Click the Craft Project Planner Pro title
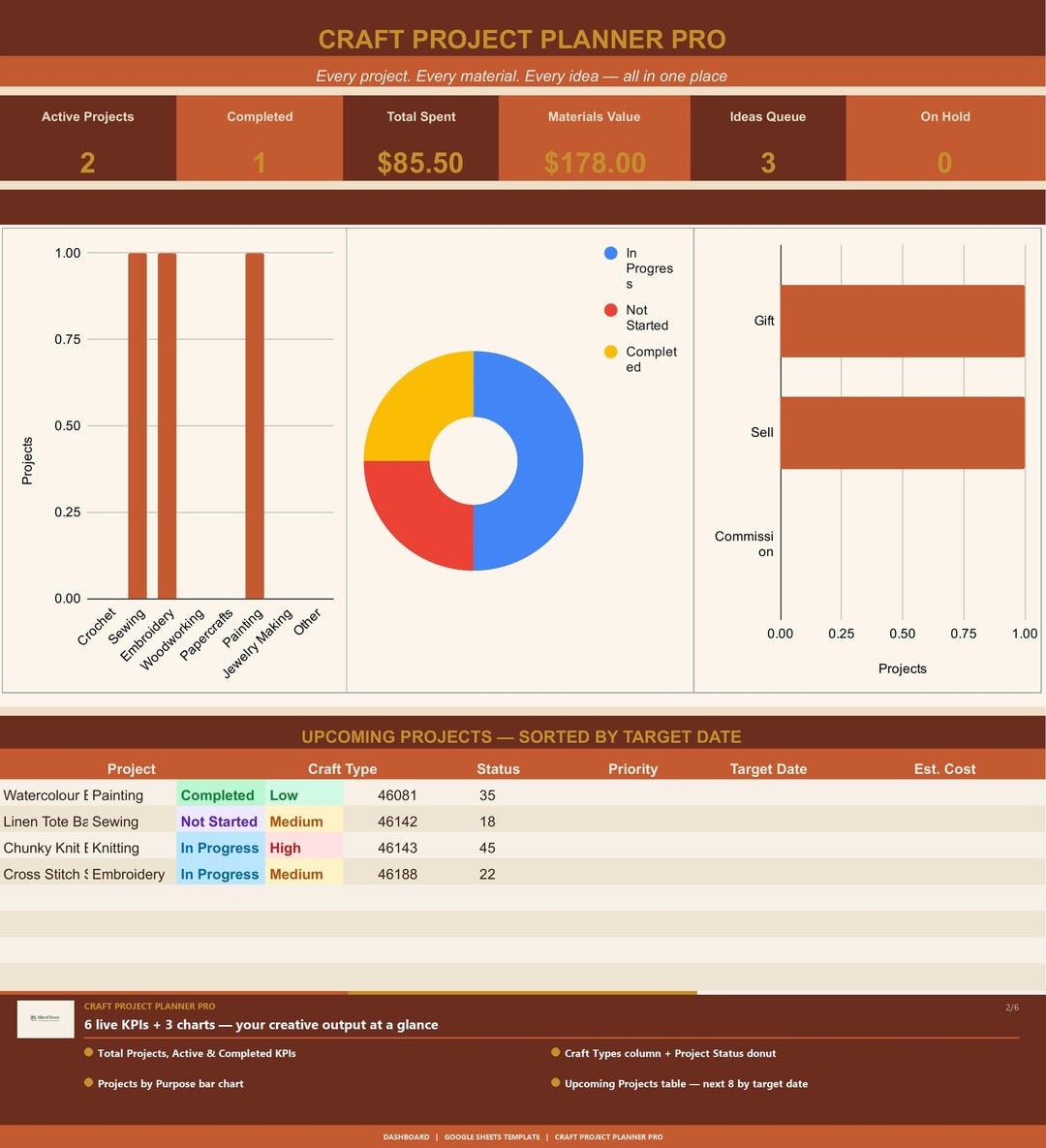1046x1148 pixels. 522,40
